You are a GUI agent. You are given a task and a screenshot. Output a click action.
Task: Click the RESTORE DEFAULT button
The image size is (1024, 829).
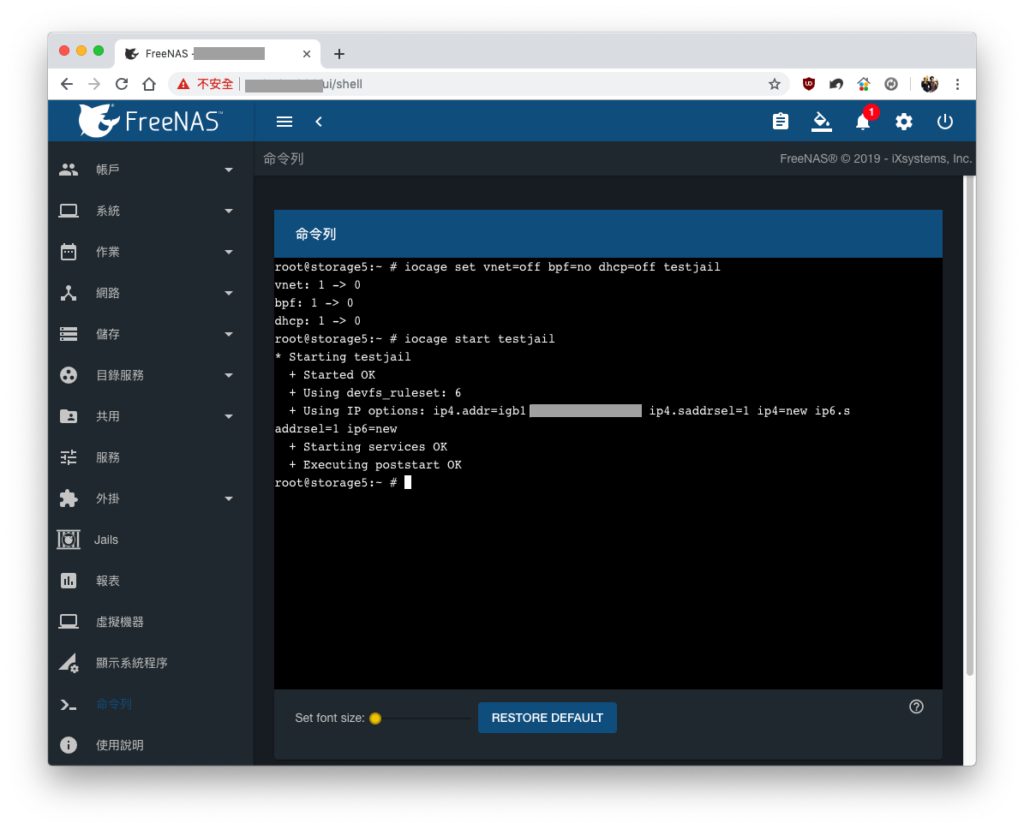(x=547, y=718)
